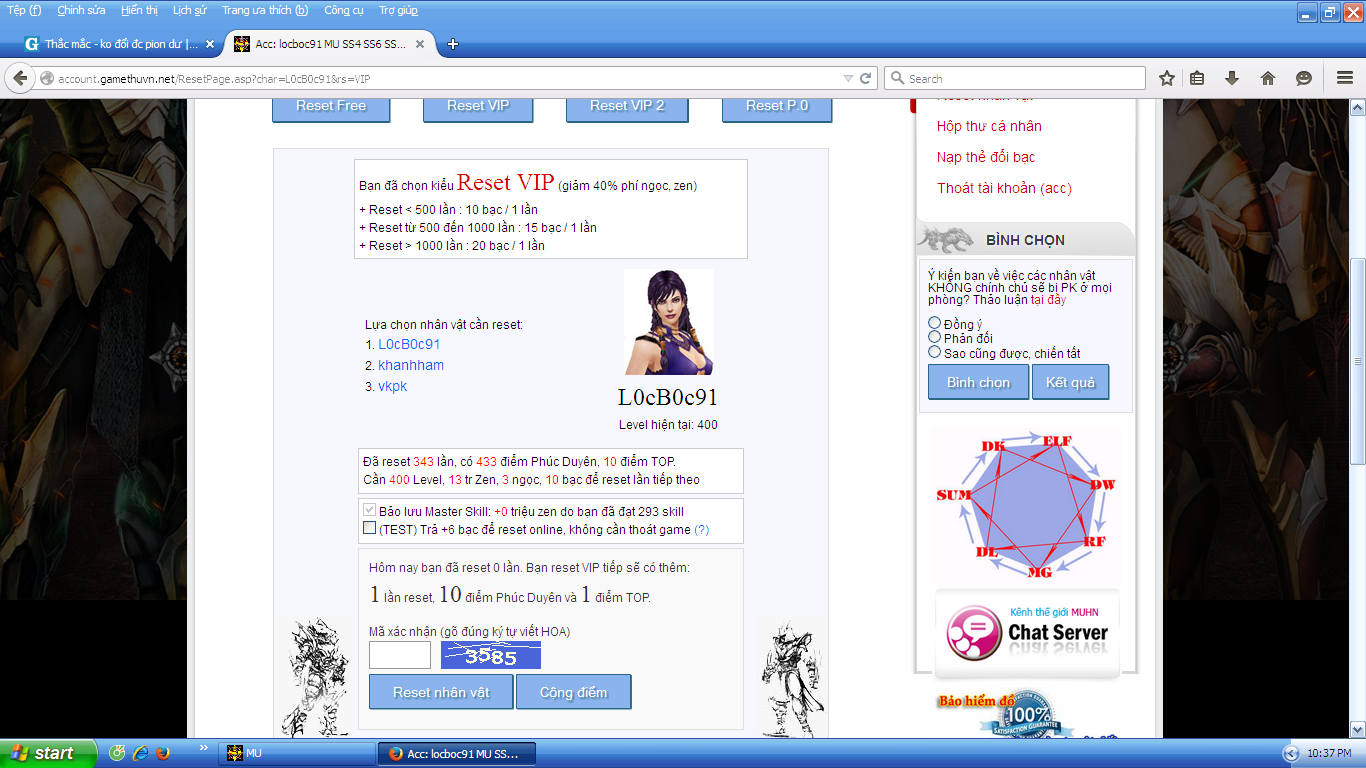1366x768 pixels.
Task: Click the search magnifier icon
Action: [x=897, y=78]
